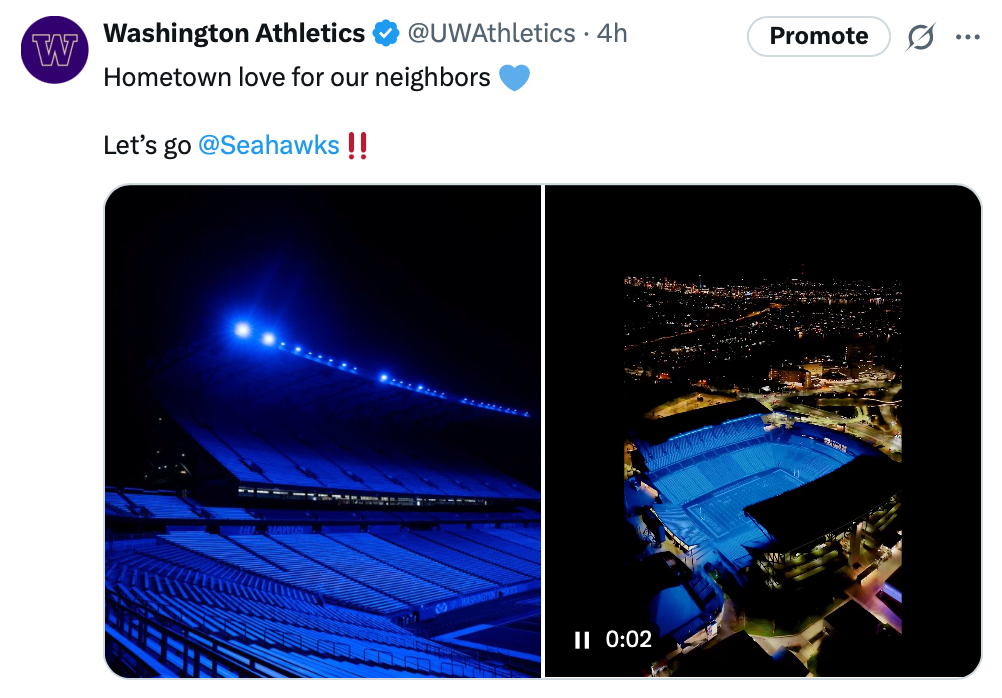Click the Promote button
1002x698 pixels.
818,37
